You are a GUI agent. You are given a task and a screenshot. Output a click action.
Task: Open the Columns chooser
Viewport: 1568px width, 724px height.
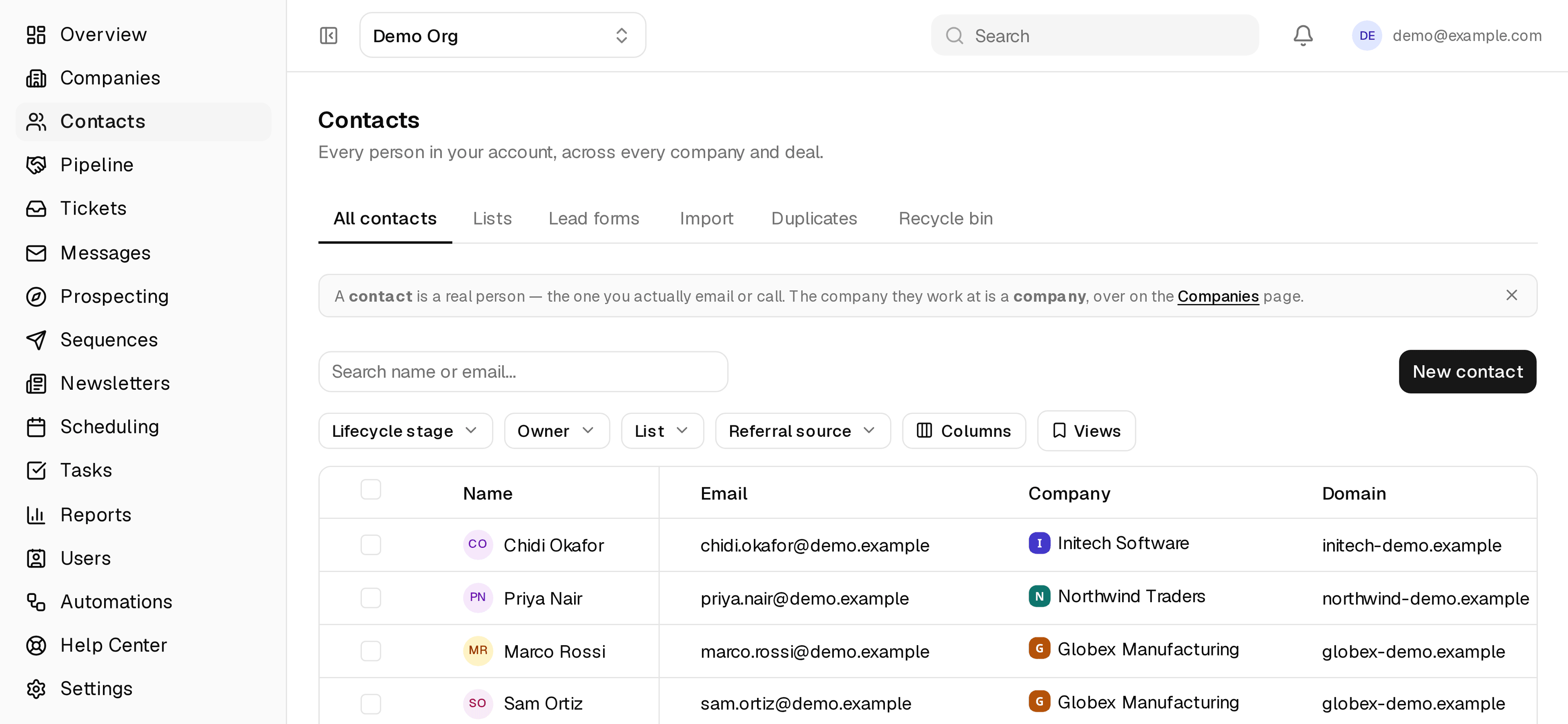964,431
